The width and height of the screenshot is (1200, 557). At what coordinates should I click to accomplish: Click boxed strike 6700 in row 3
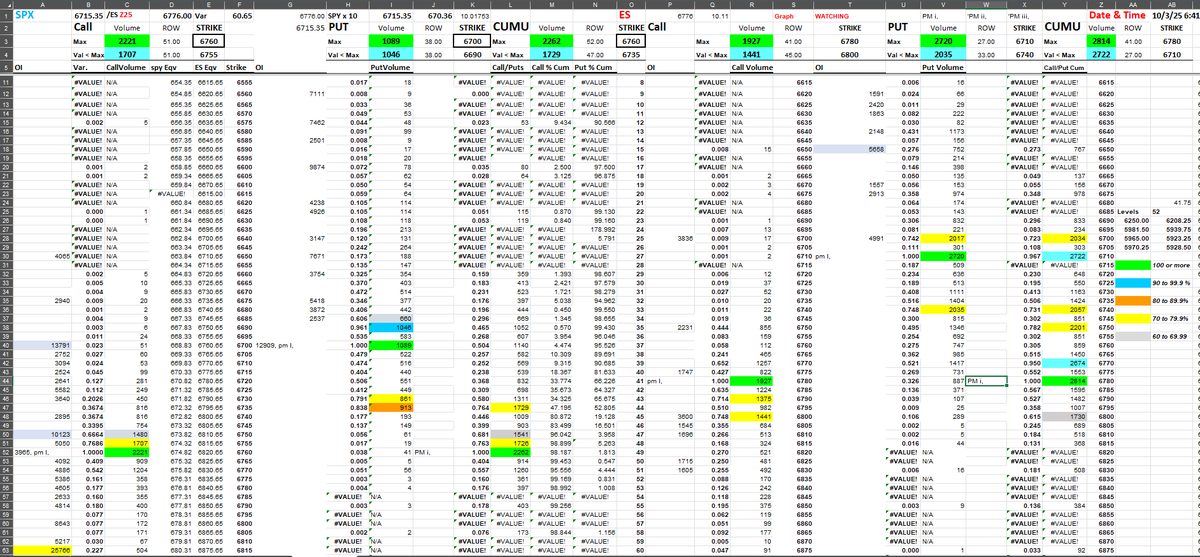pyautogui.click(x=474, y=42)
